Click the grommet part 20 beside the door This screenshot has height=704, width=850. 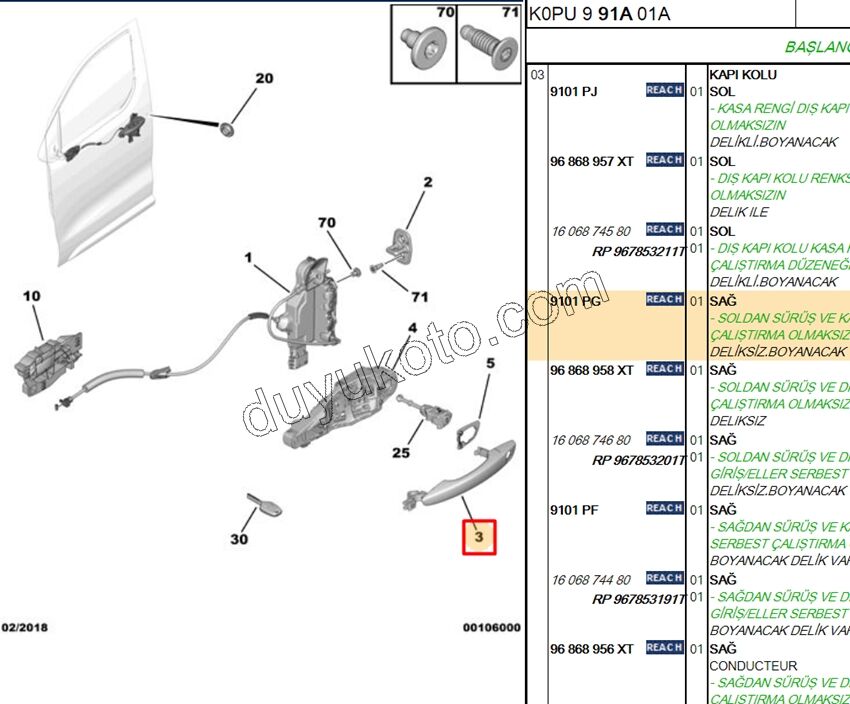point(228,127)
